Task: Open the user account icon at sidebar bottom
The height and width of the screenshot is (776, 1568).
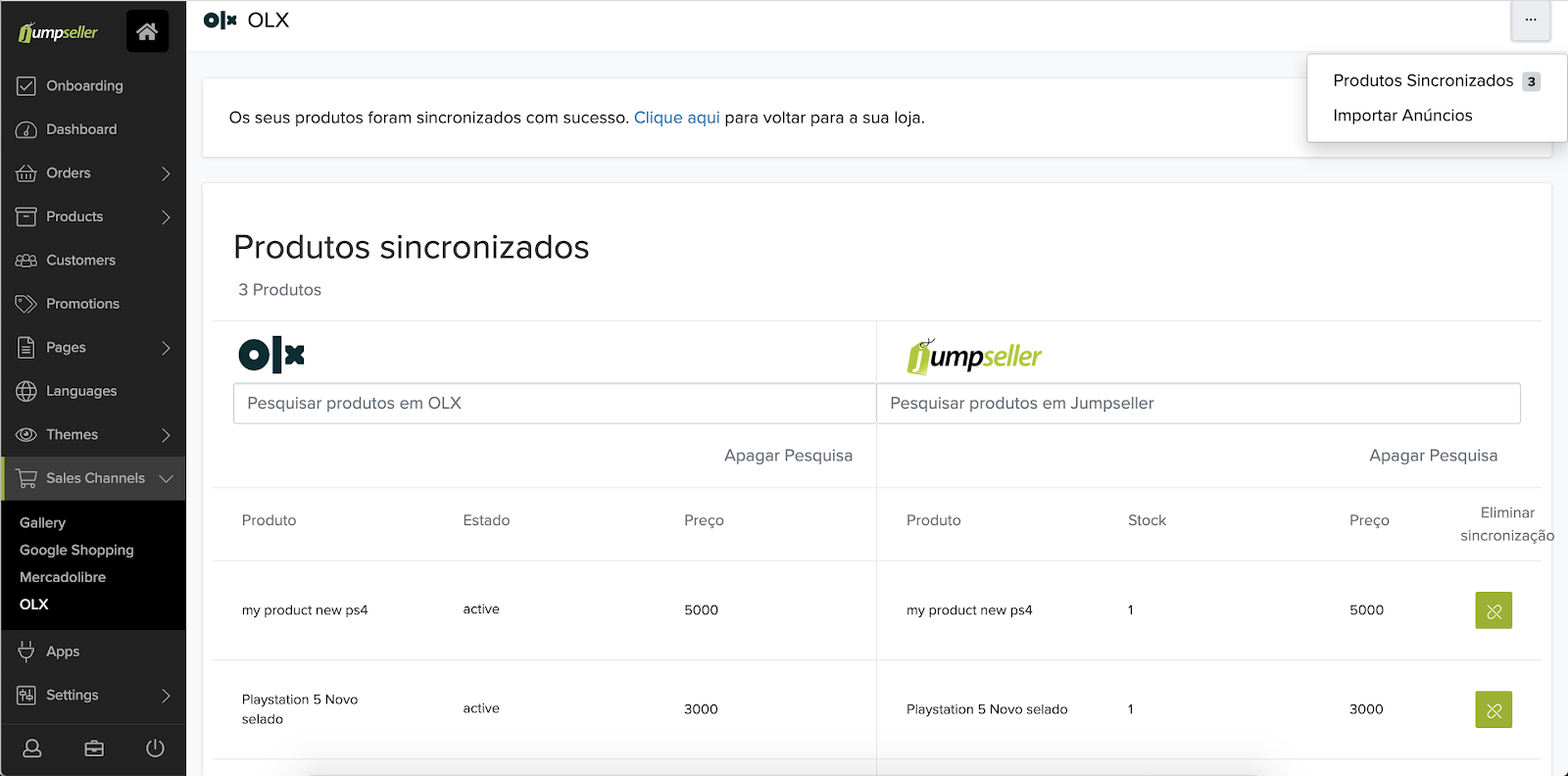Action: pyautogui.click(x=32, y=749)
